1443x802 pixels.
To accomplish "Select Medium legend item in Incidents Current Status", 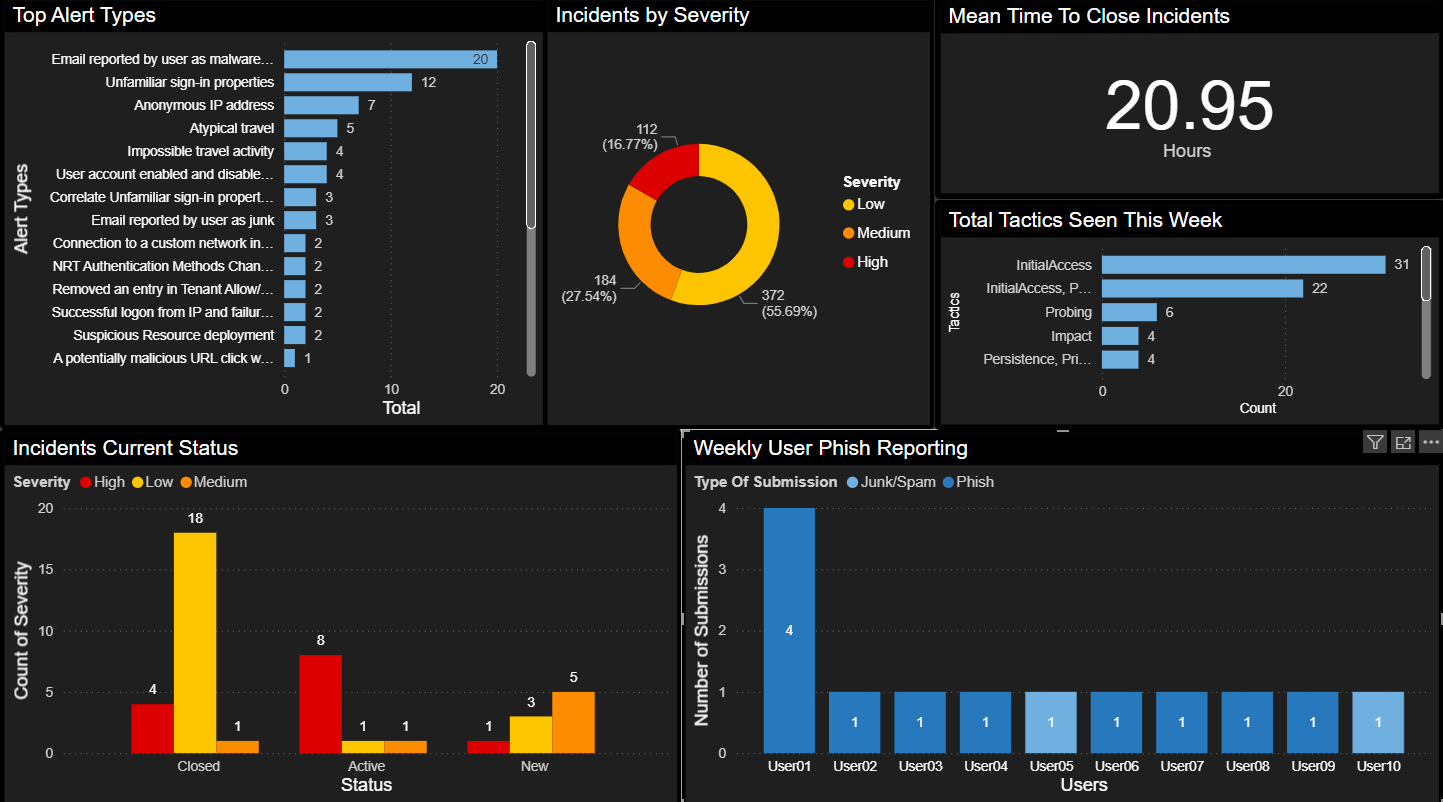I will point(213,482).
